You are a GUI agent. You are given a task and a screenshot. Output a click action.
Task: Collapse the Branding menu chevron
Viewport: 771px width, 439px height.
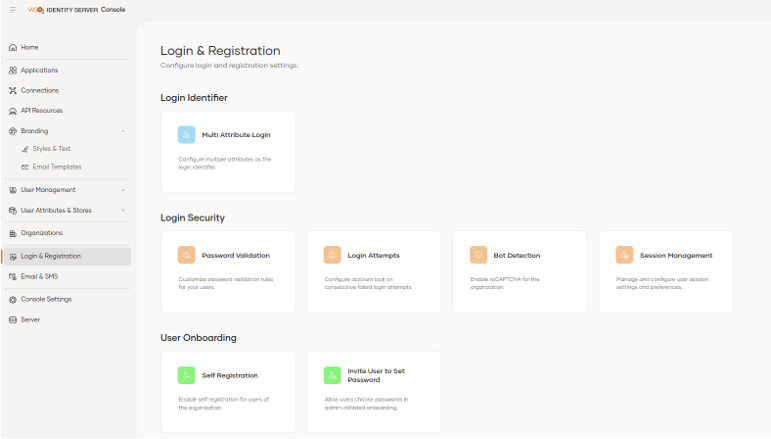coord(123,131)
